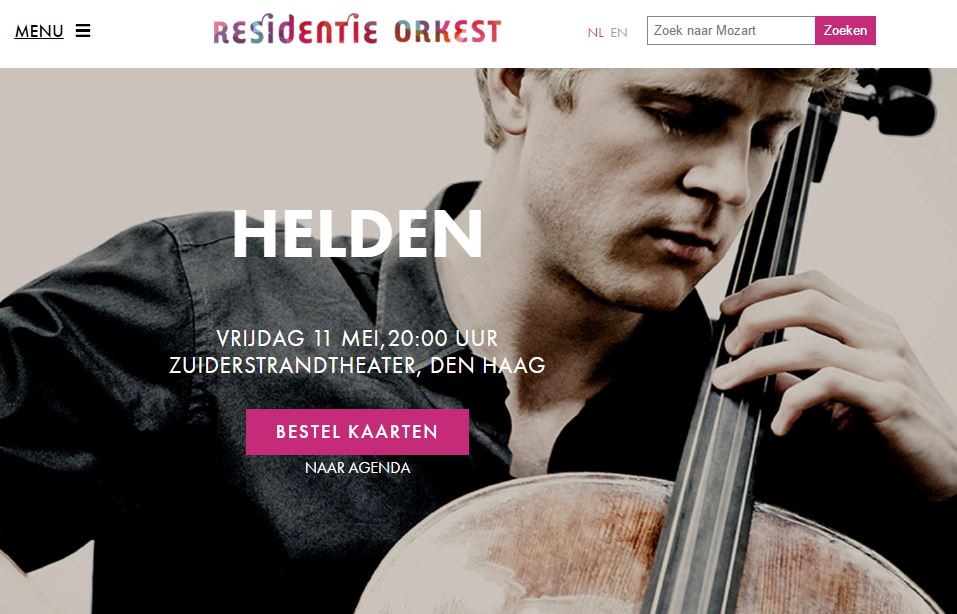Open the HELDEN concert title

358,234
